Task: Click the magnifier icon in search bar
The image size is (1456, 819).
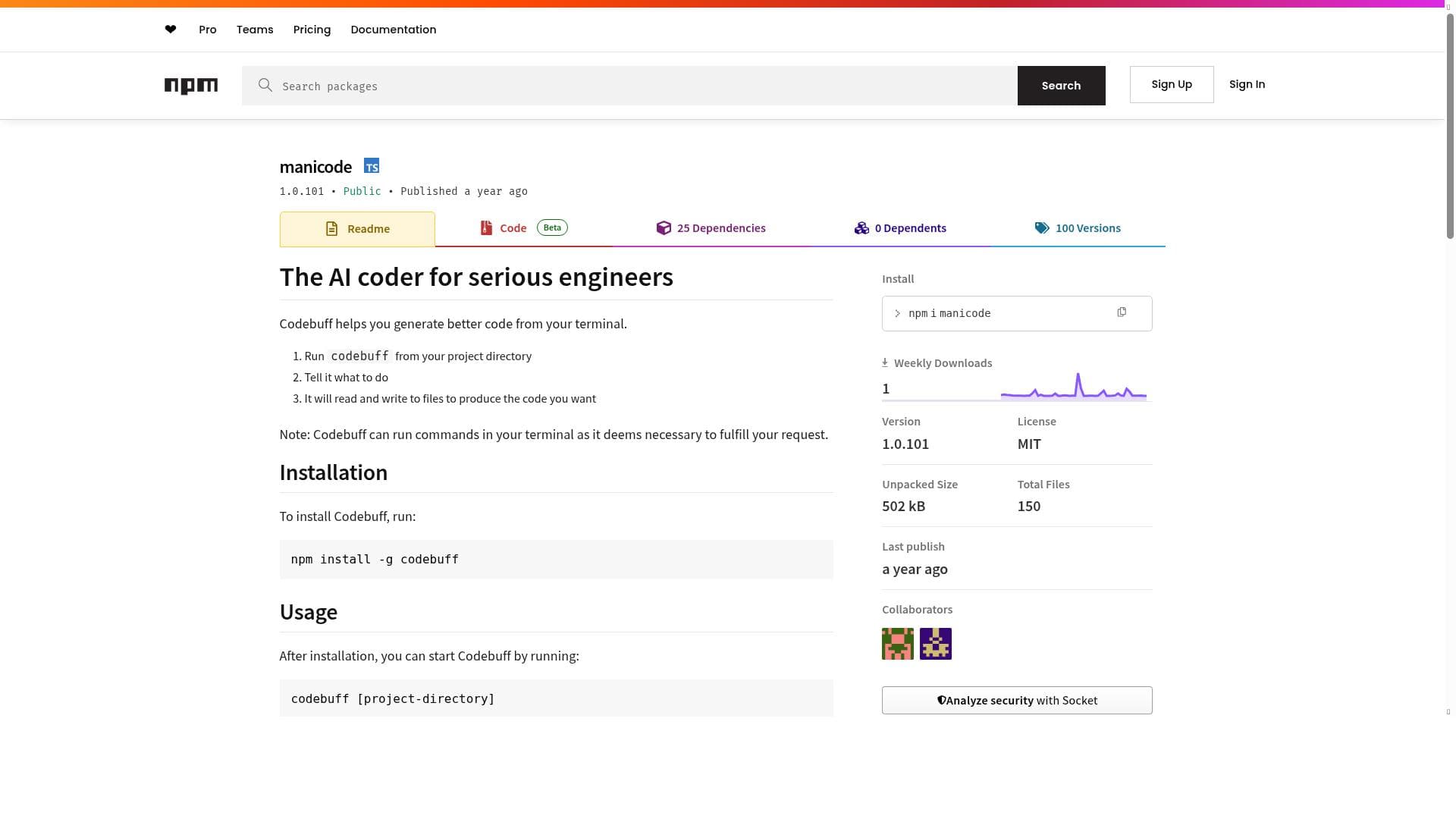Action: (x=265, y=85)
